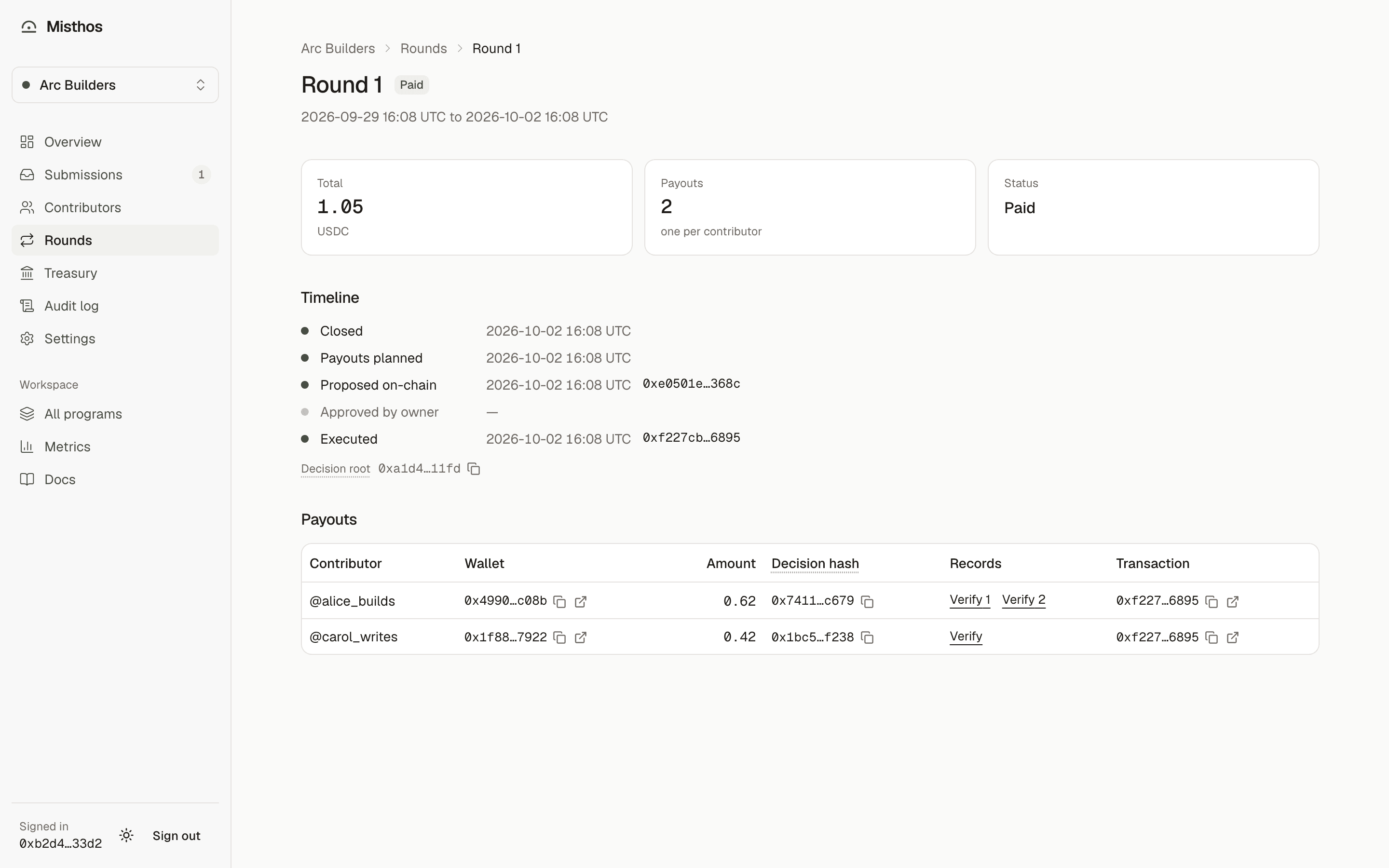1389x868 pixels.
Task: Click the Treasury bank icon
Action: (x=27, y=272)
